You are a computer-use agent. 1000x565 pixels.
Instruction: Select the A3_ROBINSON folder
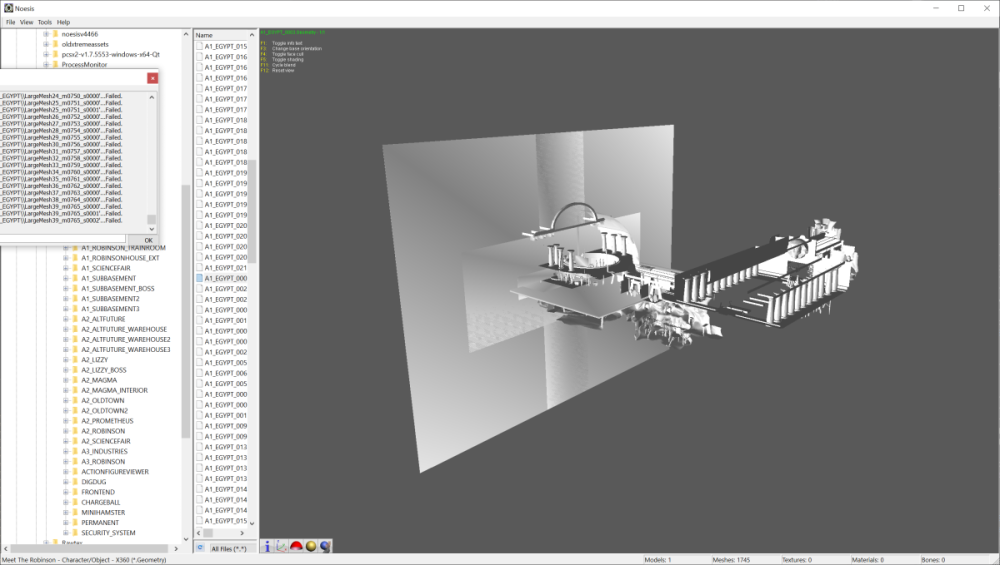[103, 462]
